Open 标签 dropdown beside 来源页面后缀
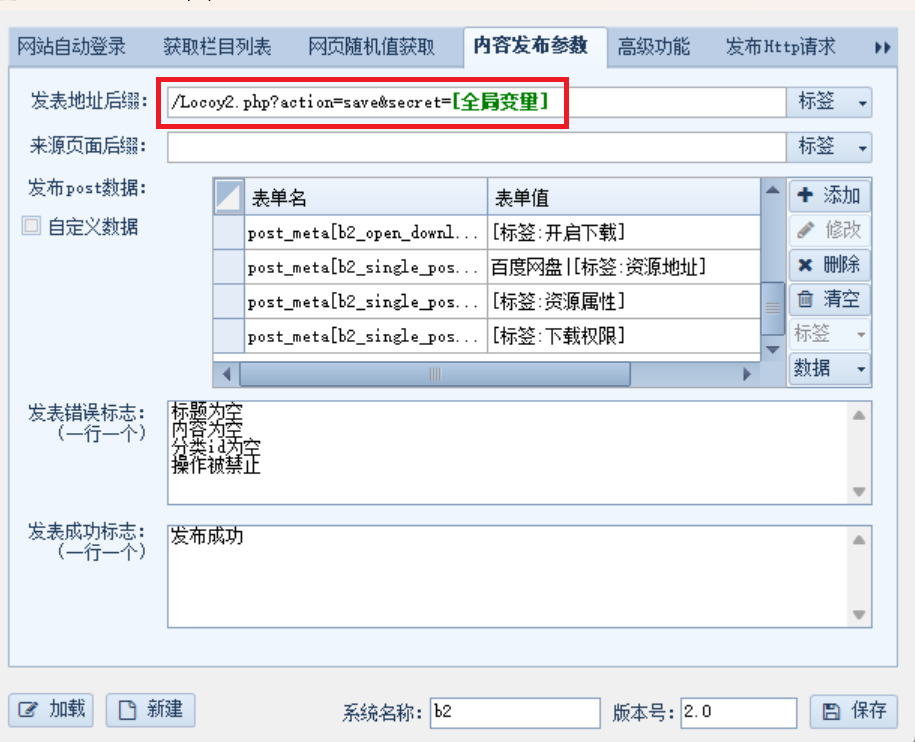The image size is (915, 742). pos(829,148)
